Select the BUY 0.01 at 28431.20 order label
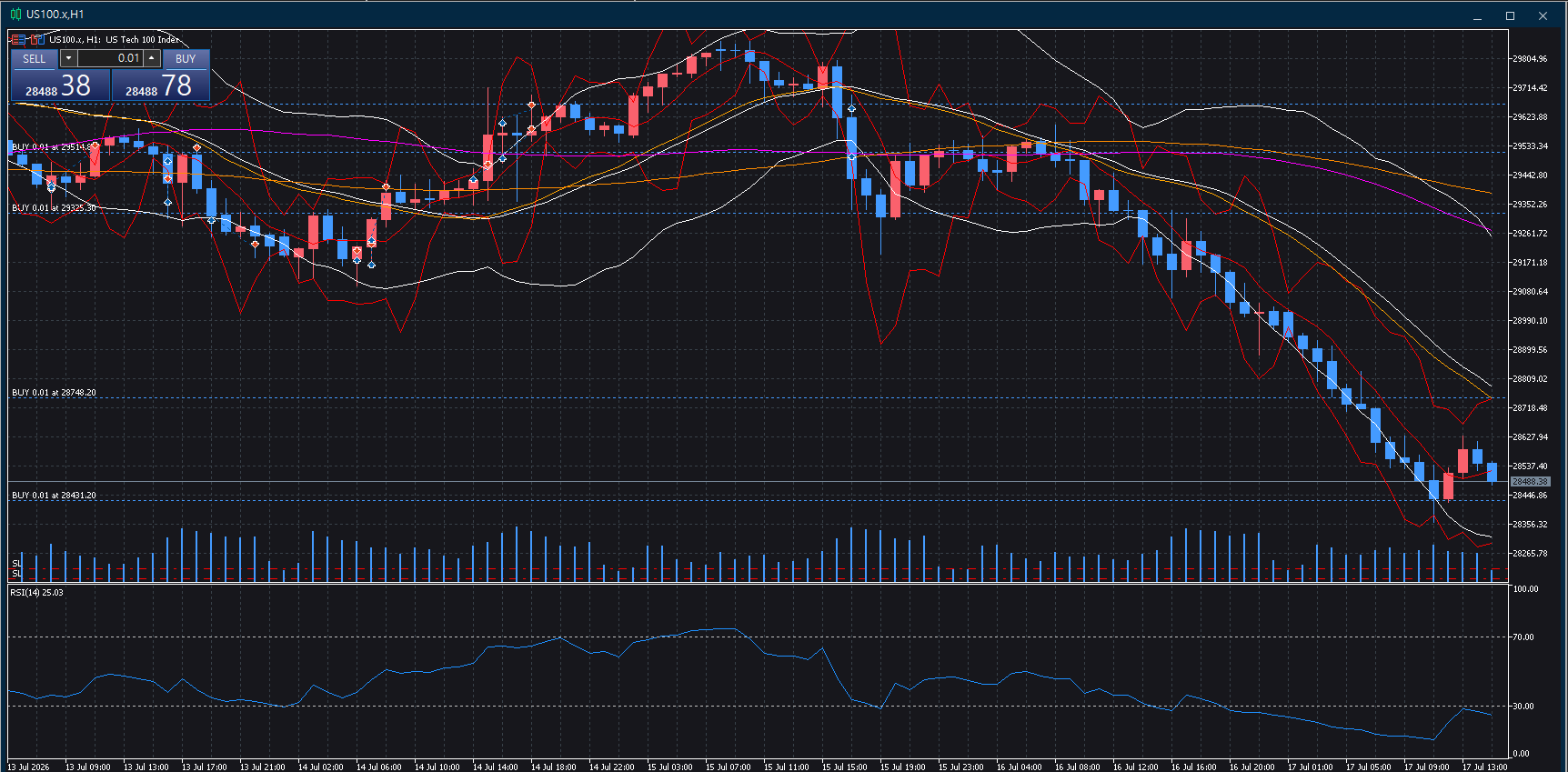This screenshot has height=772, width=1568. [x=54, y=496]
